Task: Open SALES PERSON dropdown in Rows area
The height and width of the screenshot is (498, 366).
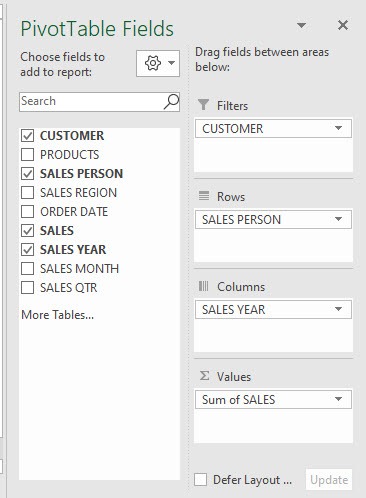Action: 338,219
